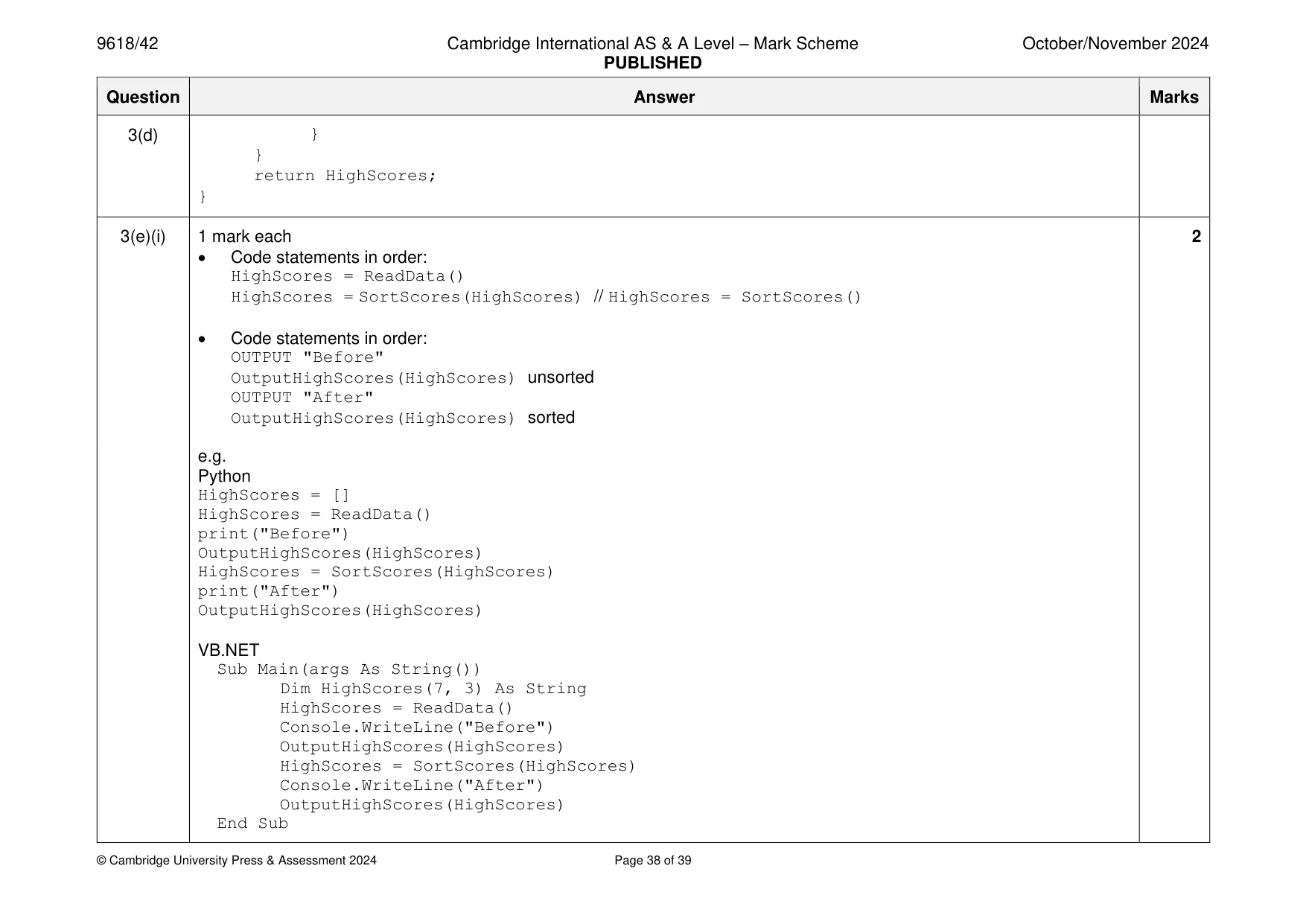Click 'return HighScores;' code line

pos(345,176)
